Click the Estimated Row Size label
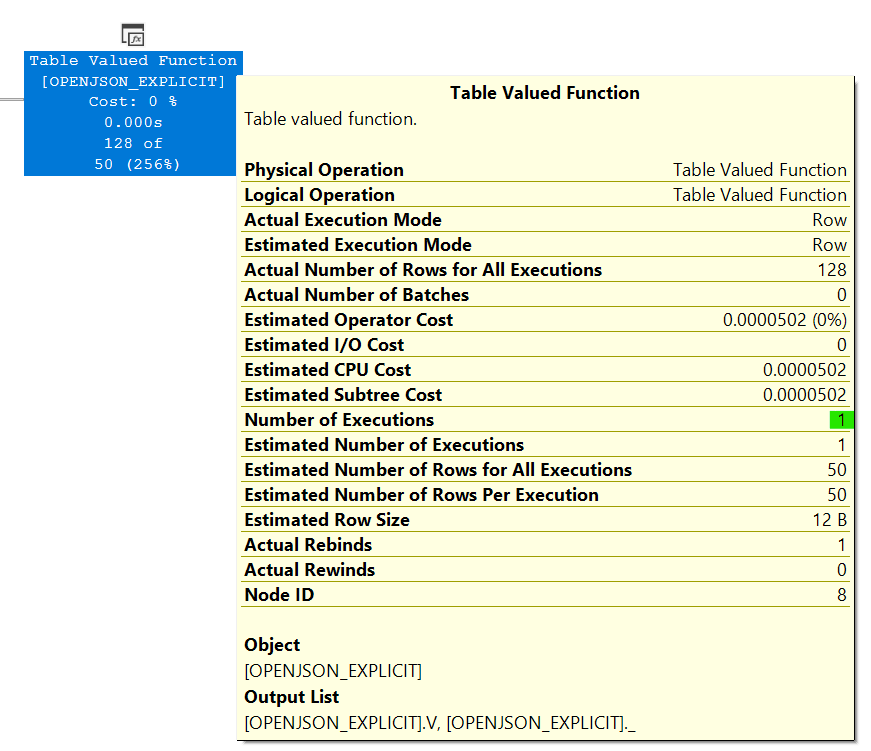 pos(327,520)
